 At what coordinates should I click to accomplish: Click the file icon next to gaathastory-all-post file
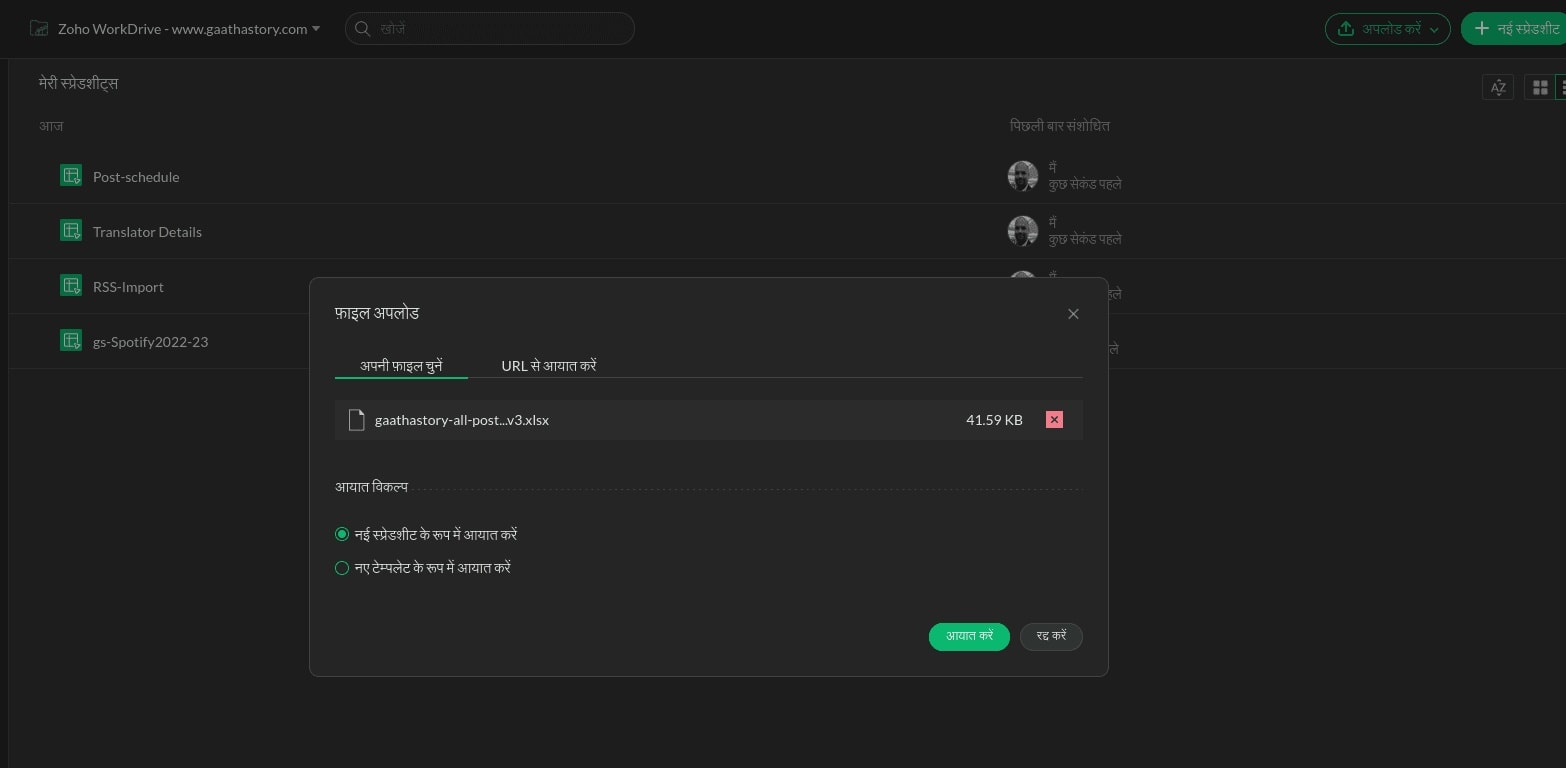click(356, 420)
